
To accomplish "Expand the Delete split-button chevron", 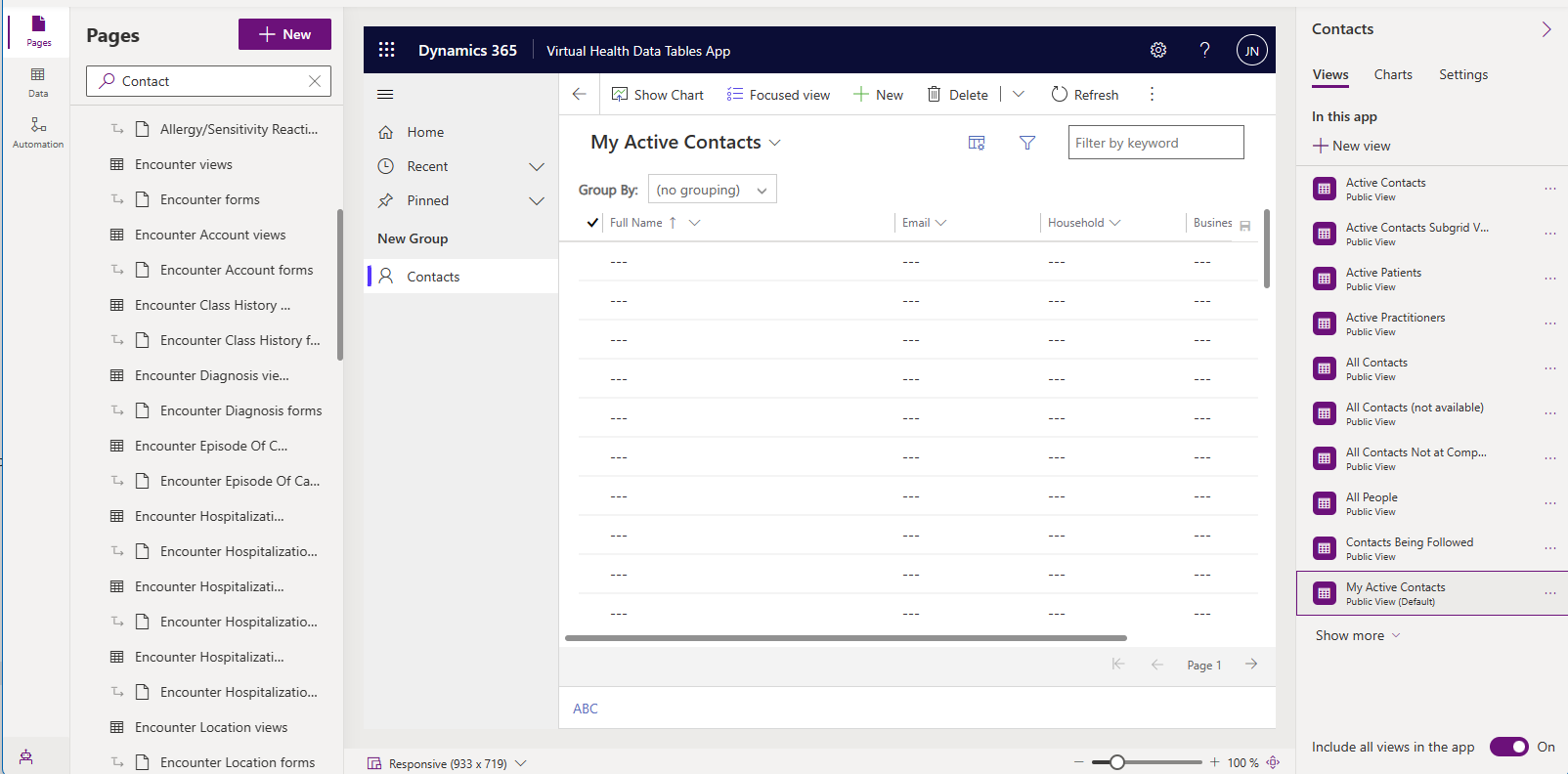I will pyautogui.click(x=1018, y=94).
